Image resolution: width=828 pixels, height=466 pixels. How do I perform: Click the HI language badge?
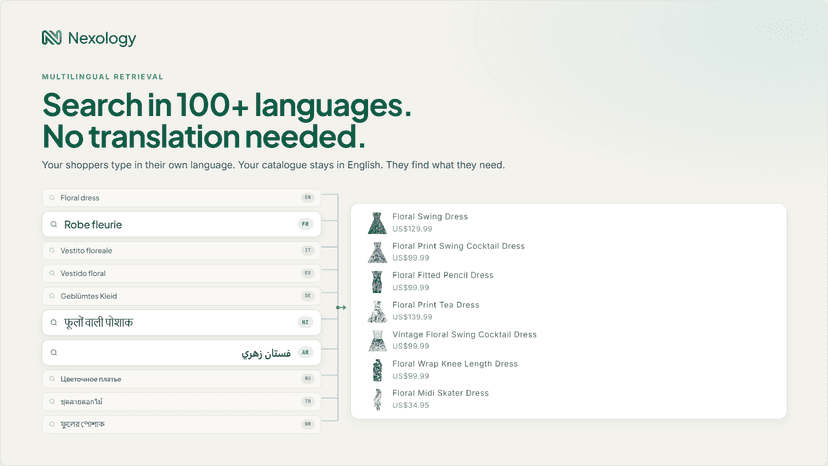click(x=305, y=322)
